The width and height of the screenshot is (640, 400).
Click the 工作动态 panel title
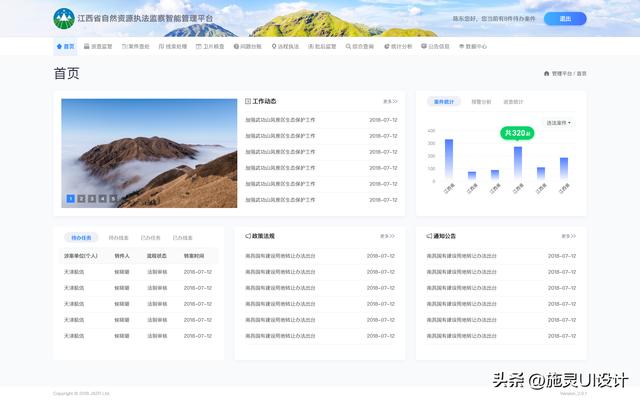click(x=264, y=101)
